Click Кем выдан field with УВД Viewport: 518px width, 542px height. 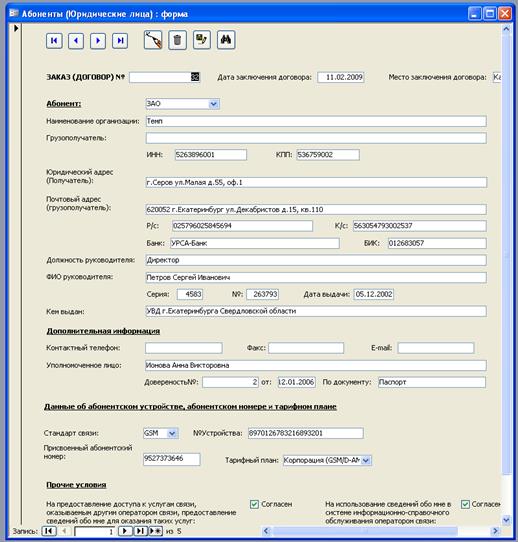(316, 311)
